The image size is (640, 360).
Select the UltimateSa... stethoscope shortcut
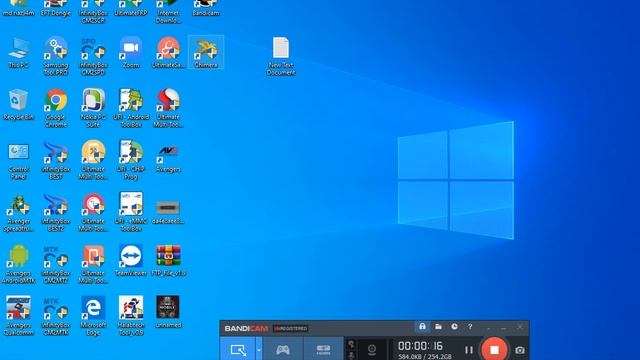click(168, 52)
